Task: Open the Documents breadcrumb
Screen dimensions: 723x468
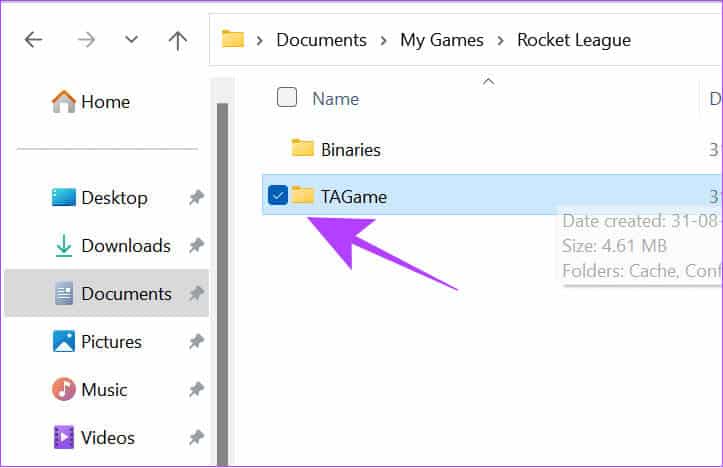Action: coord(321,40)
